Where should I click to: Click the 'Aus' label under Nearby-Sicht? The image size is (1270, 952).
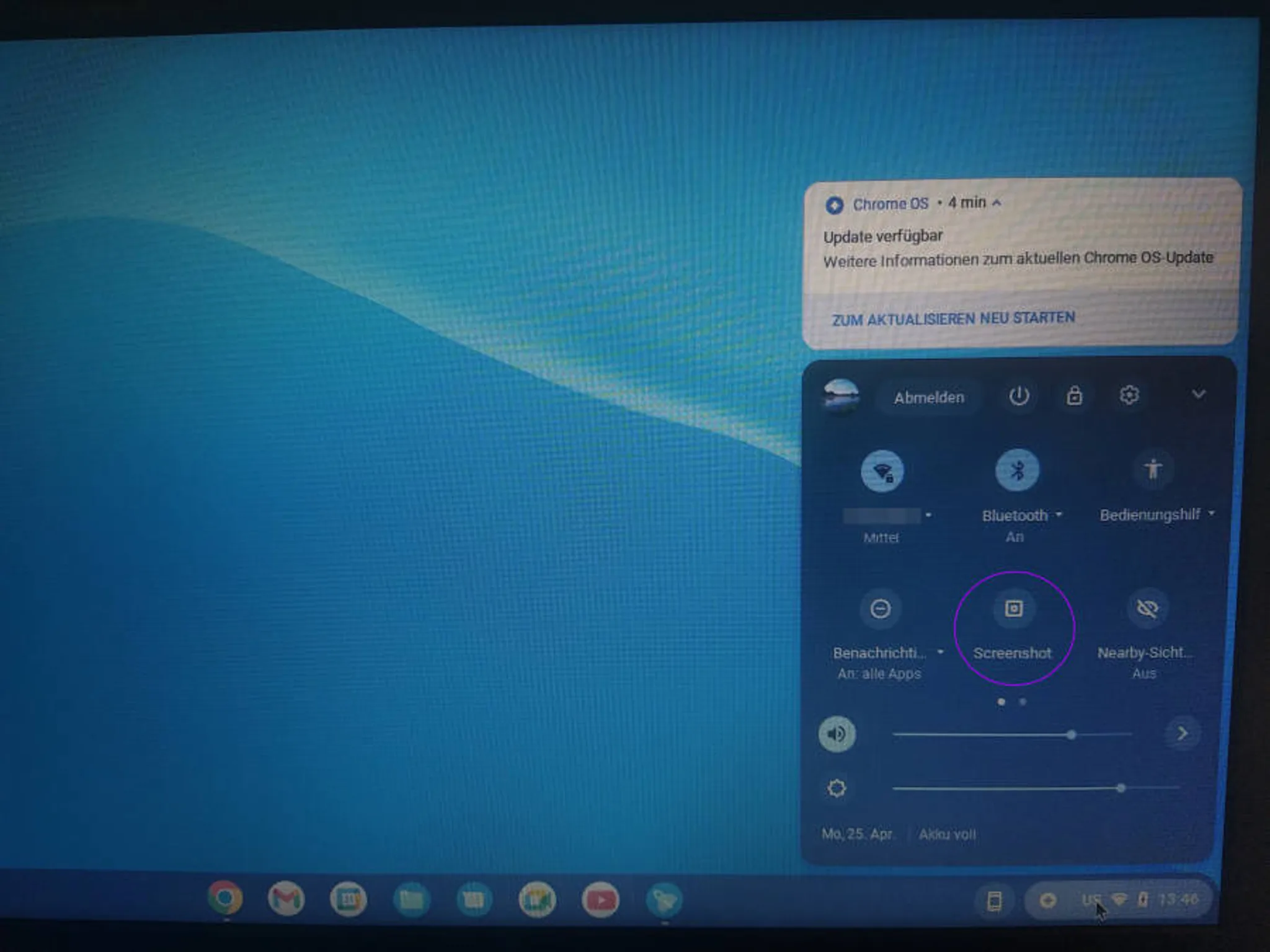coord(1144,674)
